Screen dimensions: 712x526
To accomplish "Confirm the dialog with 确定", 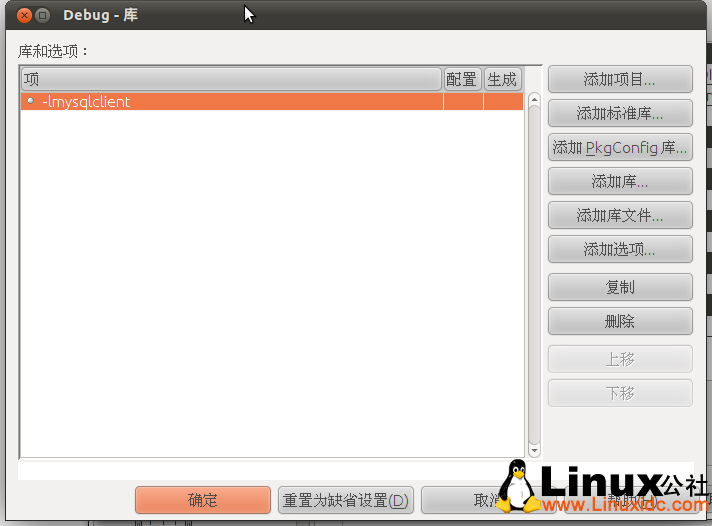I will pos(202,500).
